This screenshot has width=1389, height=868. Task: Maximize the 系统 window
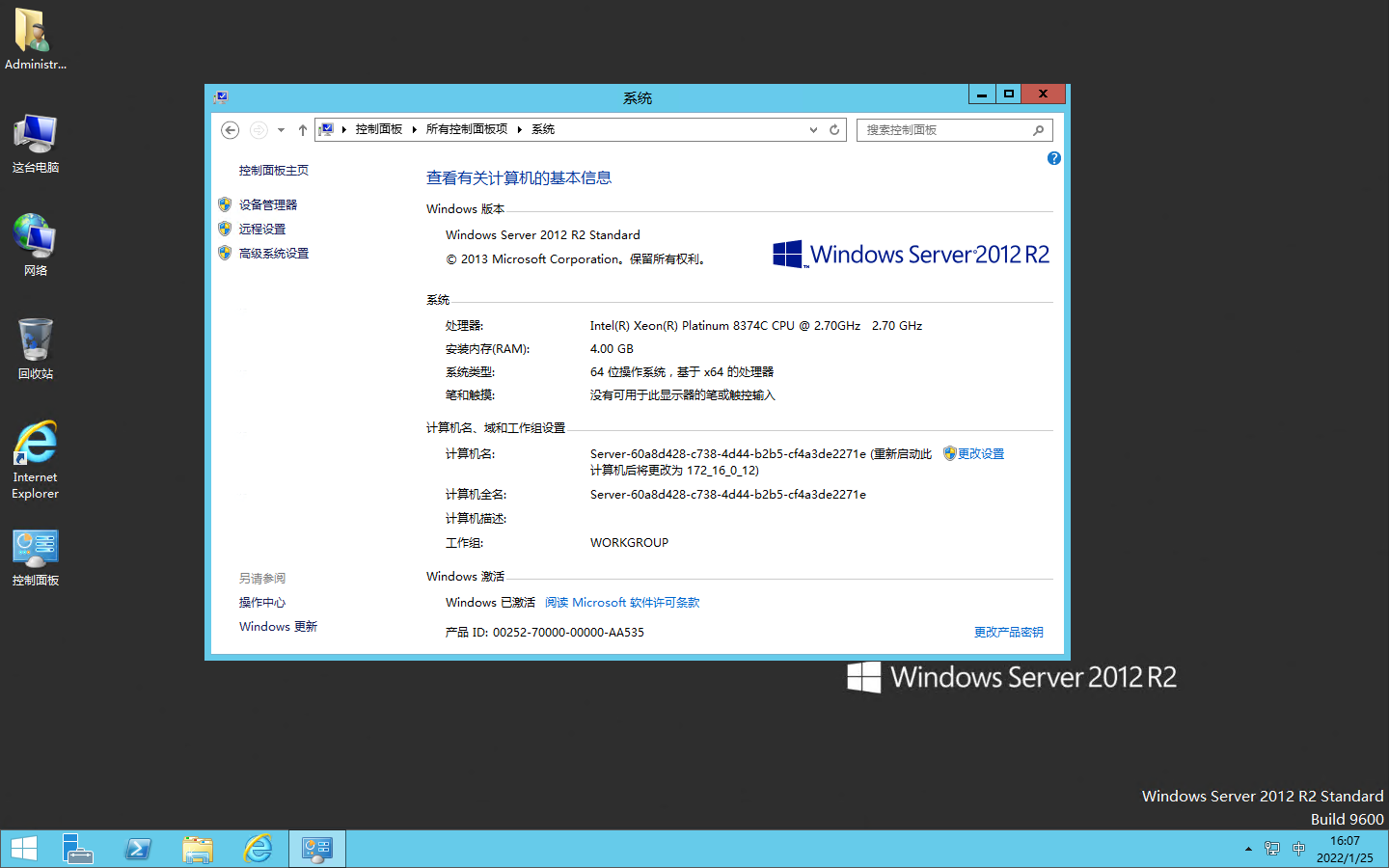click(x=1009, y=94)
